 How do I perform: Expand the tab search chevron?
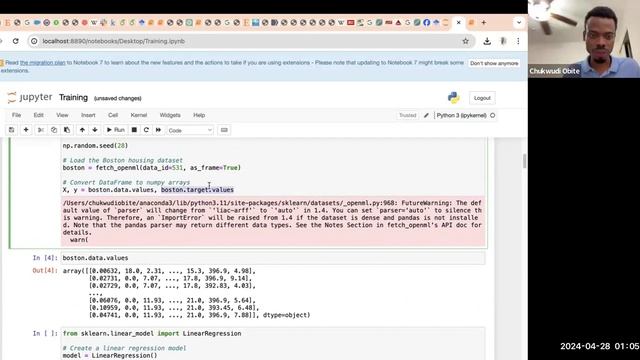click(519, 23)
